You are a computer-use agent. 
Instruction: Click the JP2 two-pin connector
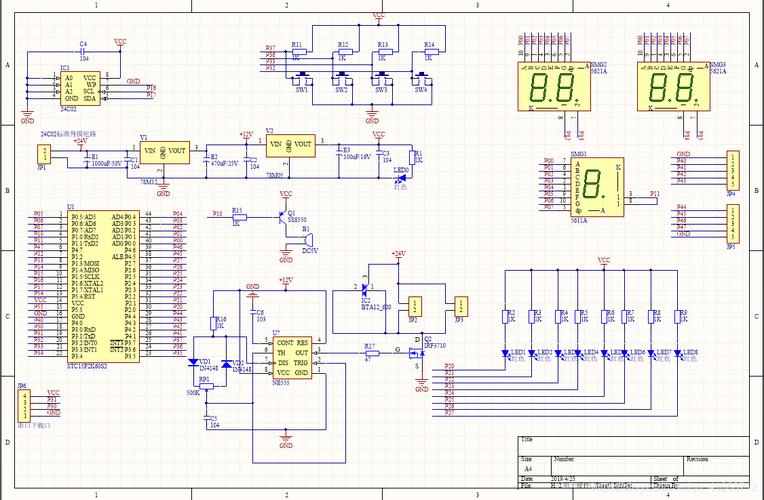point(415,306)
